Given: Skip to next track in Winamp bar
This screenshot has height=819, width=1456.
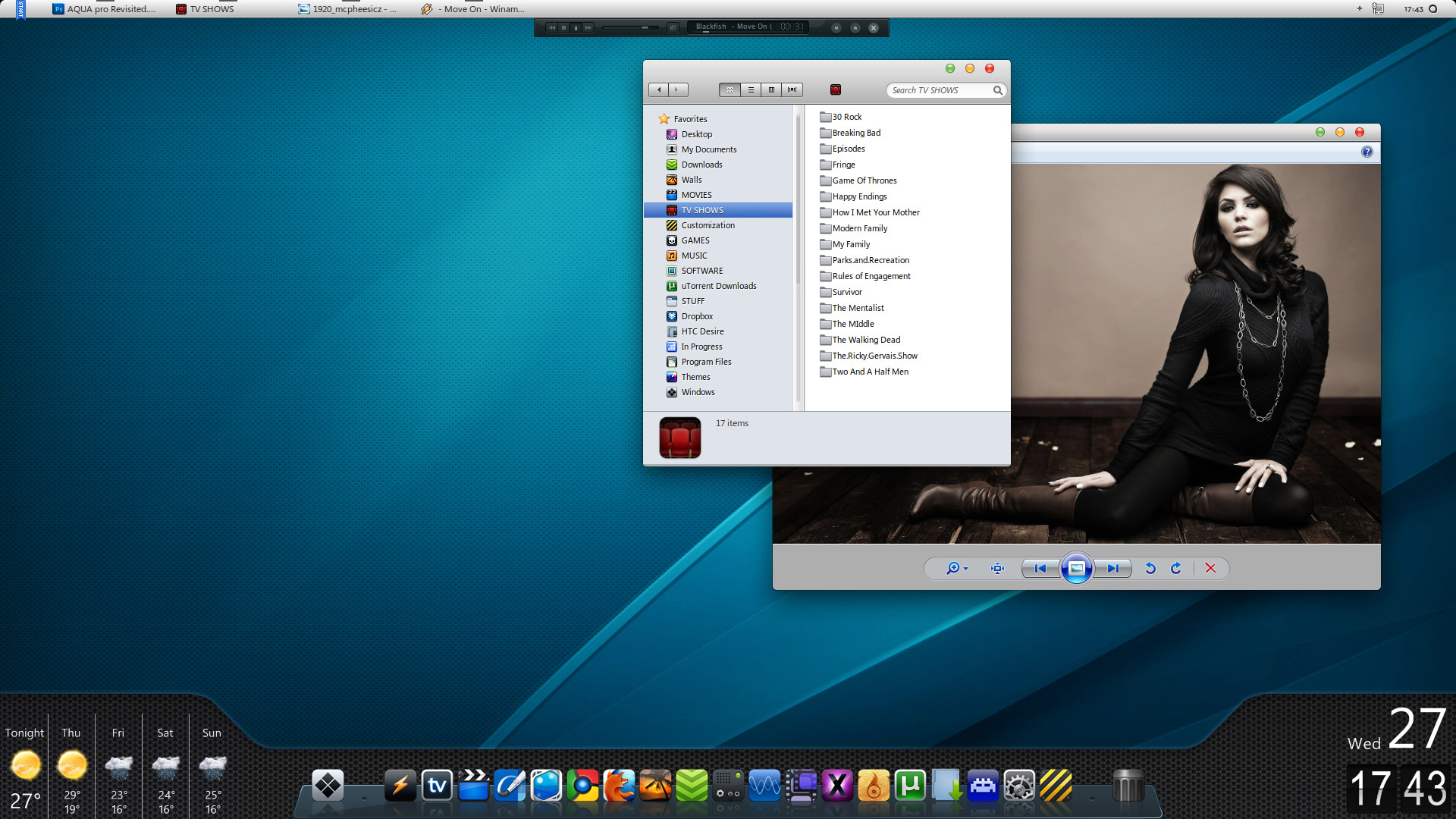Looking at the screenshot, I should click(x=588, y=27).
